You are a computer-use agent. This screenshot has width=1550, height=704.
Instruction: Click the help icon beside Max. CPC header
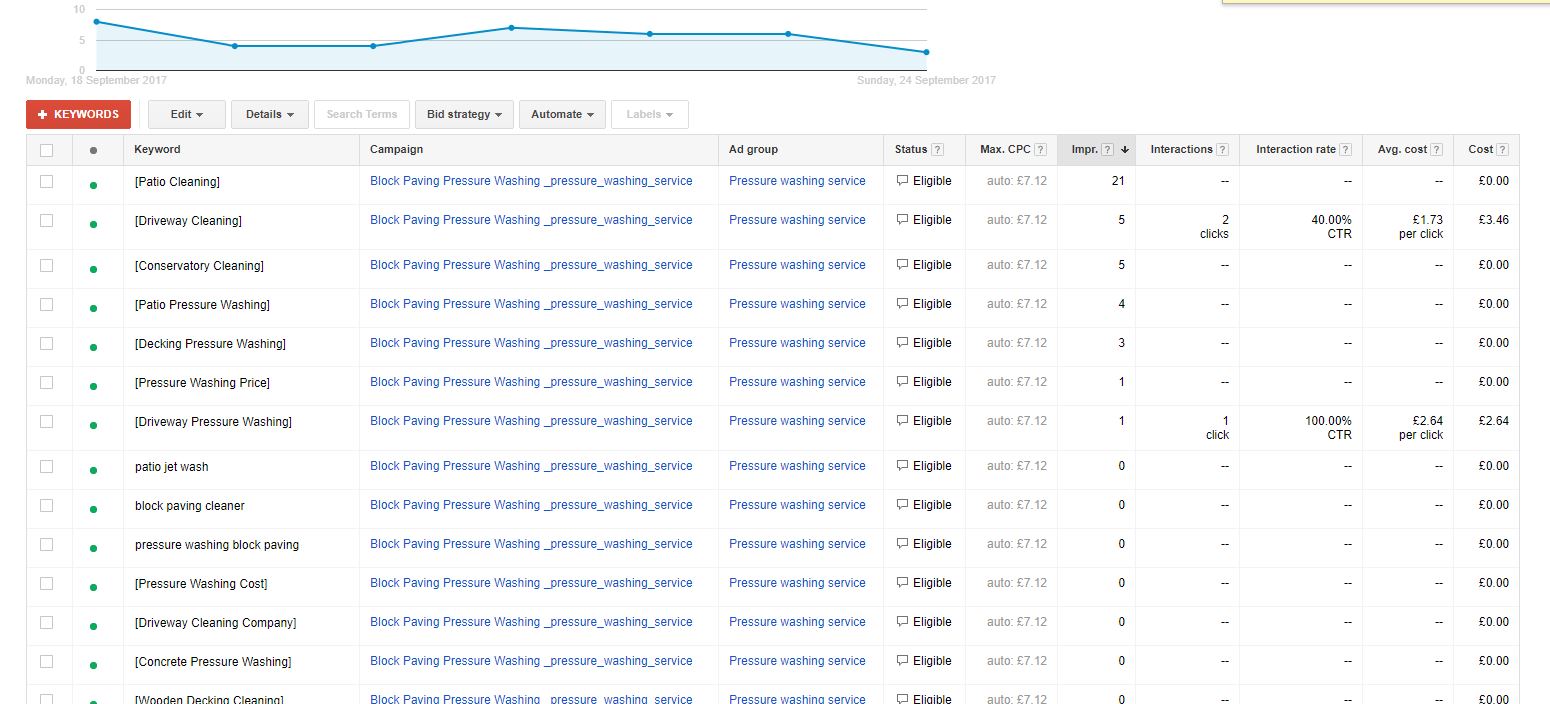(1041, 150)
